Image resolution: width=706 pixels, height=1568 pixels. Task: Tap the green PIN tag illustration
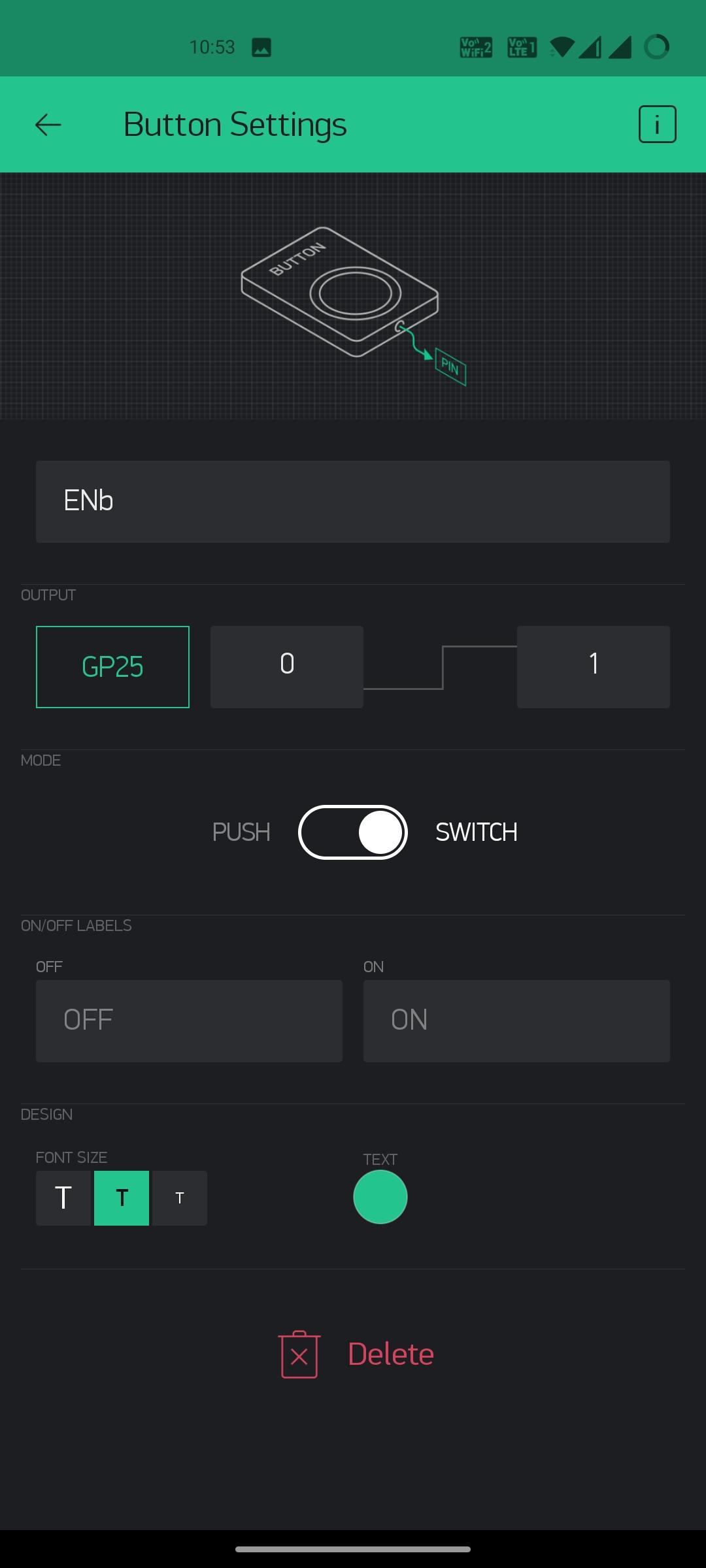450,367
